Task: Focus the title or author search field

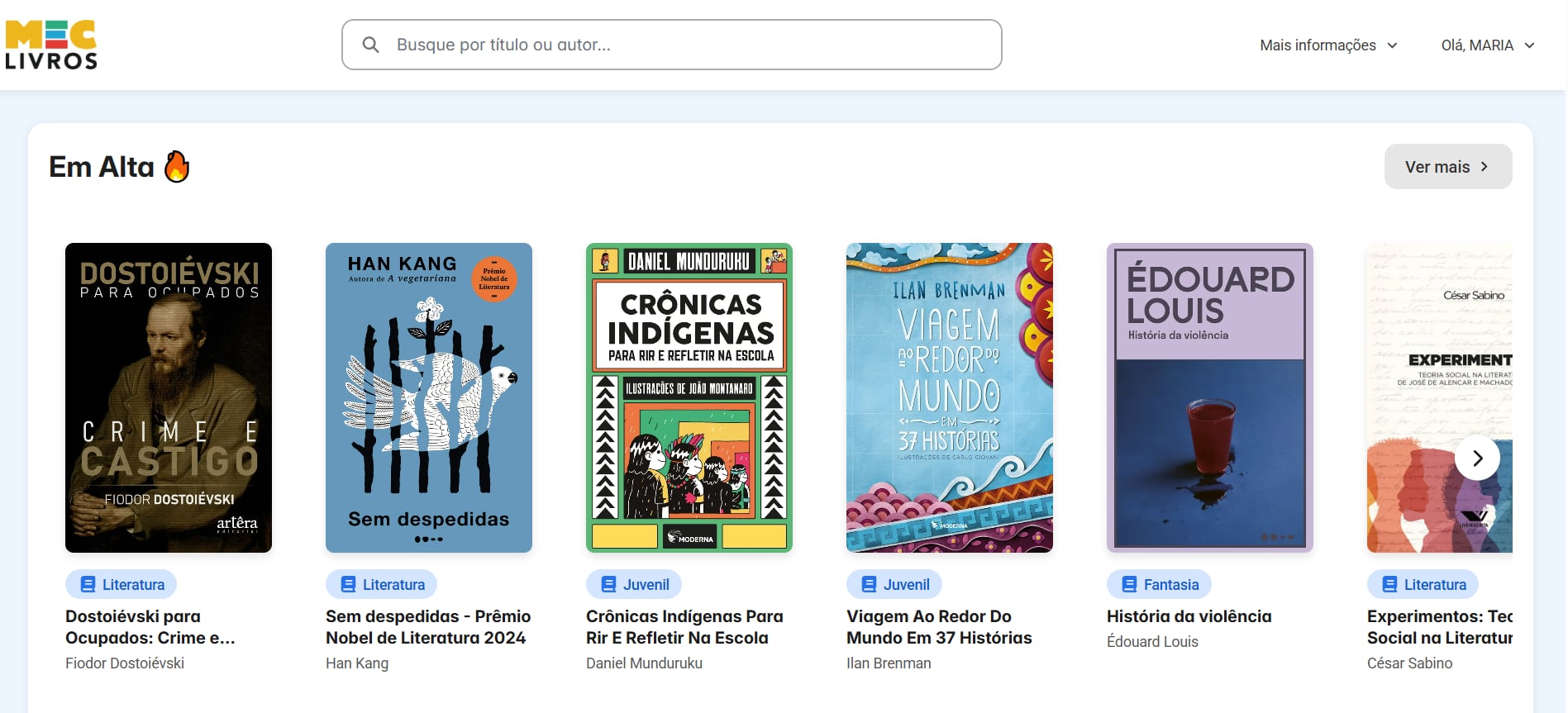Action: [671, 45]
